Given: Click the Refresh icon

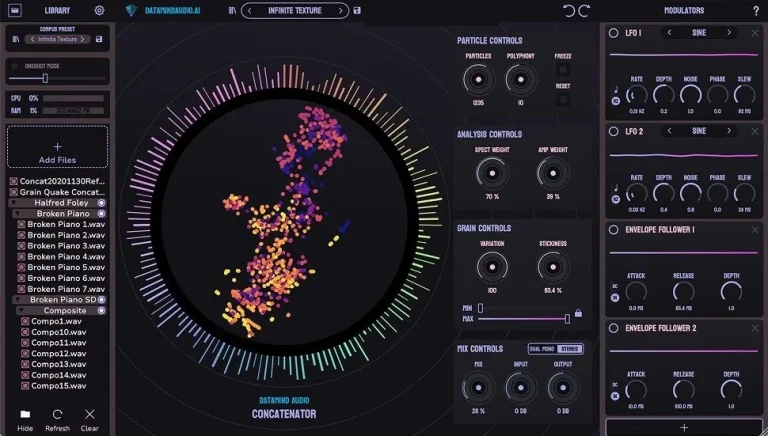Looking at the screenshot, I should (x=57, y=414).
